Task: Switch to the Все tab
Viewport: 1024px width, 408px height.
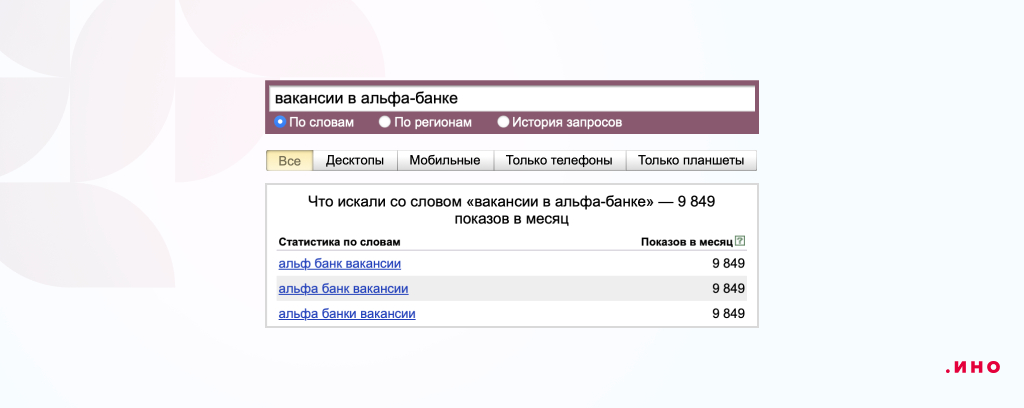Action: click(290, 161)
